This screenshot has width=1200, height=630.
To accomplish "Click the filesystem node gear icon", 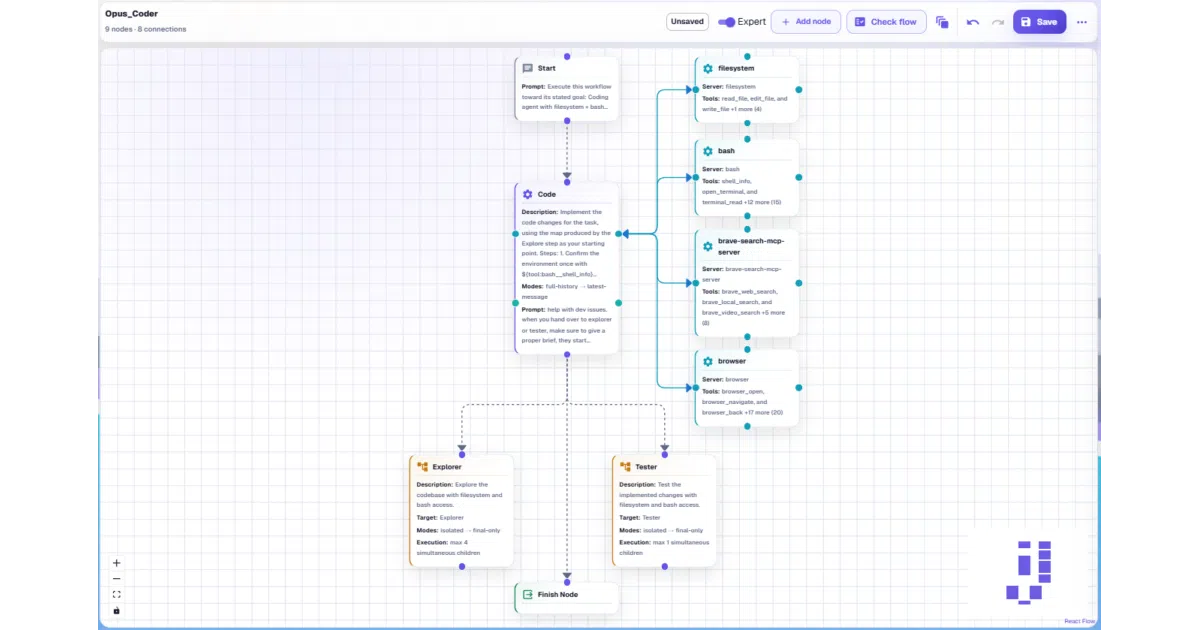I will [708, 69].
